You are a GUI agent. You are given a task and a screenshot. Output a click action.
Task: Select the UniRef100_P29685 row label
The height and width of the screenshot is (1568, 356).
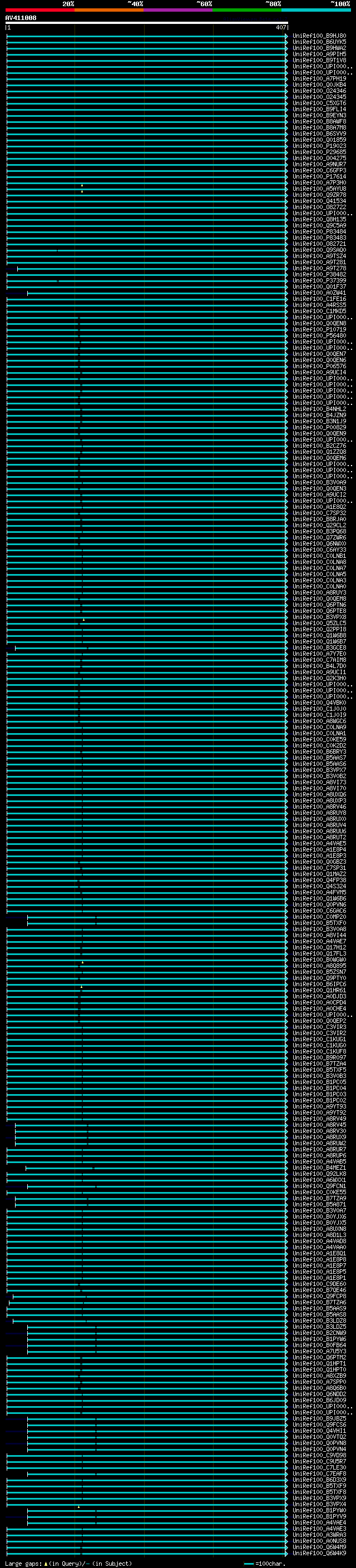319,152
